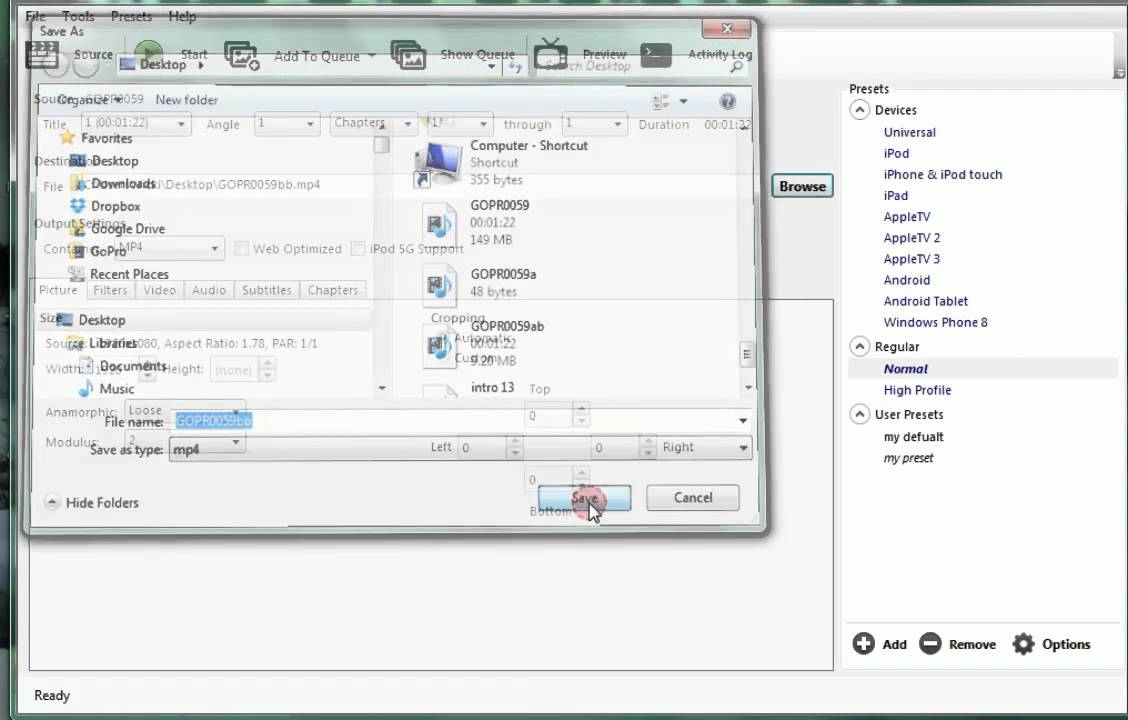This screenshot has height=720, width=1128.
Task: Select the AppleTV 3 preset
Action: (911, 259)
